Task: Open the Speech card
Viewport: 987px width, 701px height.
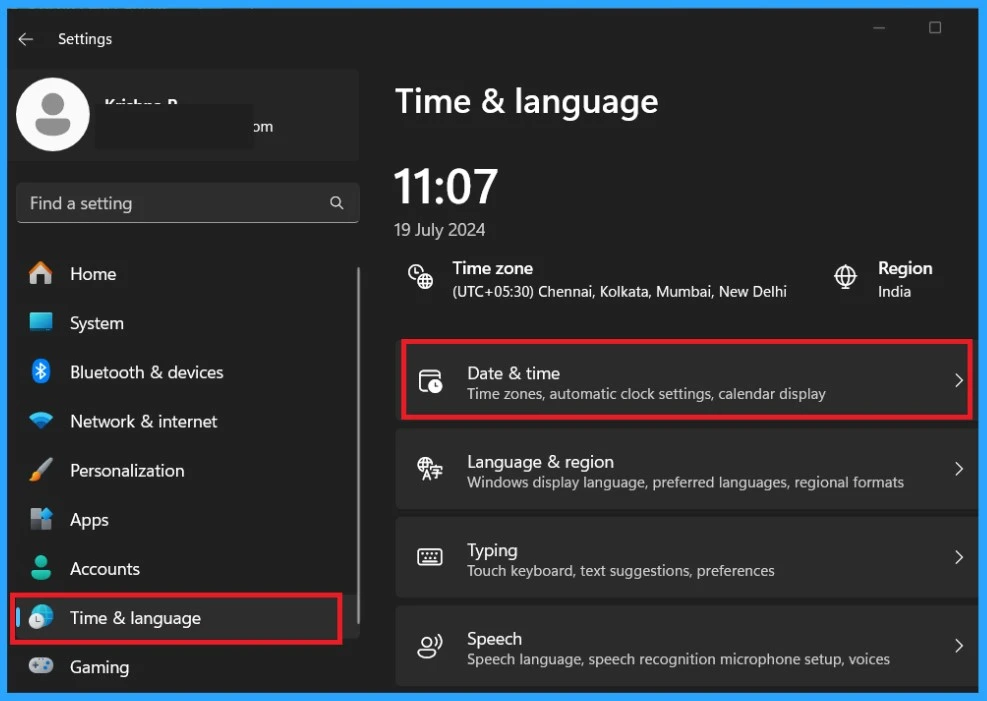Action: point(687,646)
